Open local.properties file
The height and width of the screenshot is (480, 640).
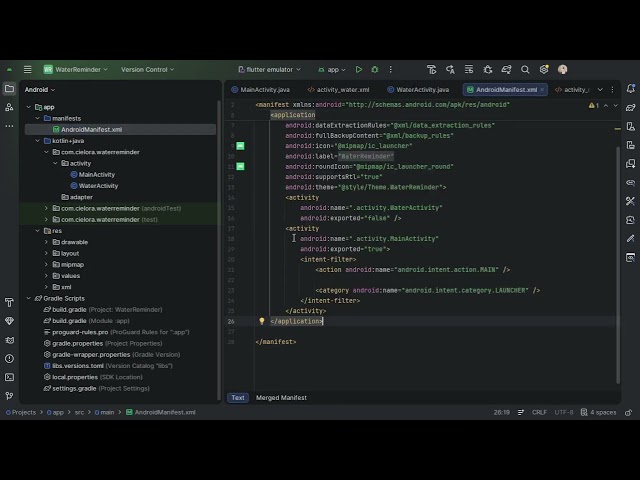(93, 377)
